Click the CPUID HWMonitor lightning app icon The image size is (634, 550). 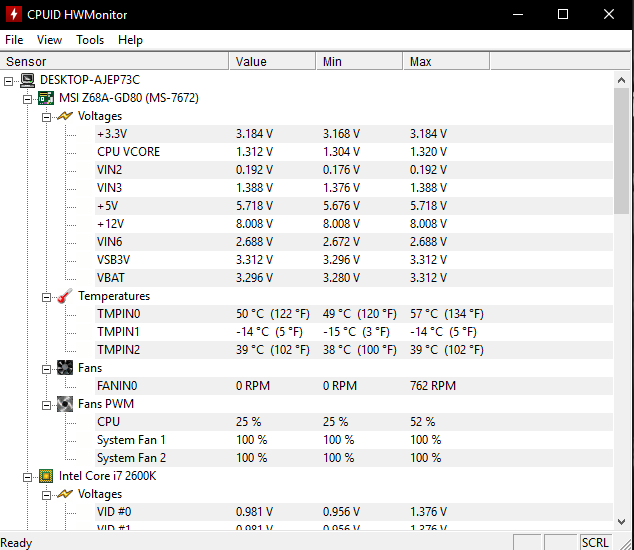[x=14, y=15]
